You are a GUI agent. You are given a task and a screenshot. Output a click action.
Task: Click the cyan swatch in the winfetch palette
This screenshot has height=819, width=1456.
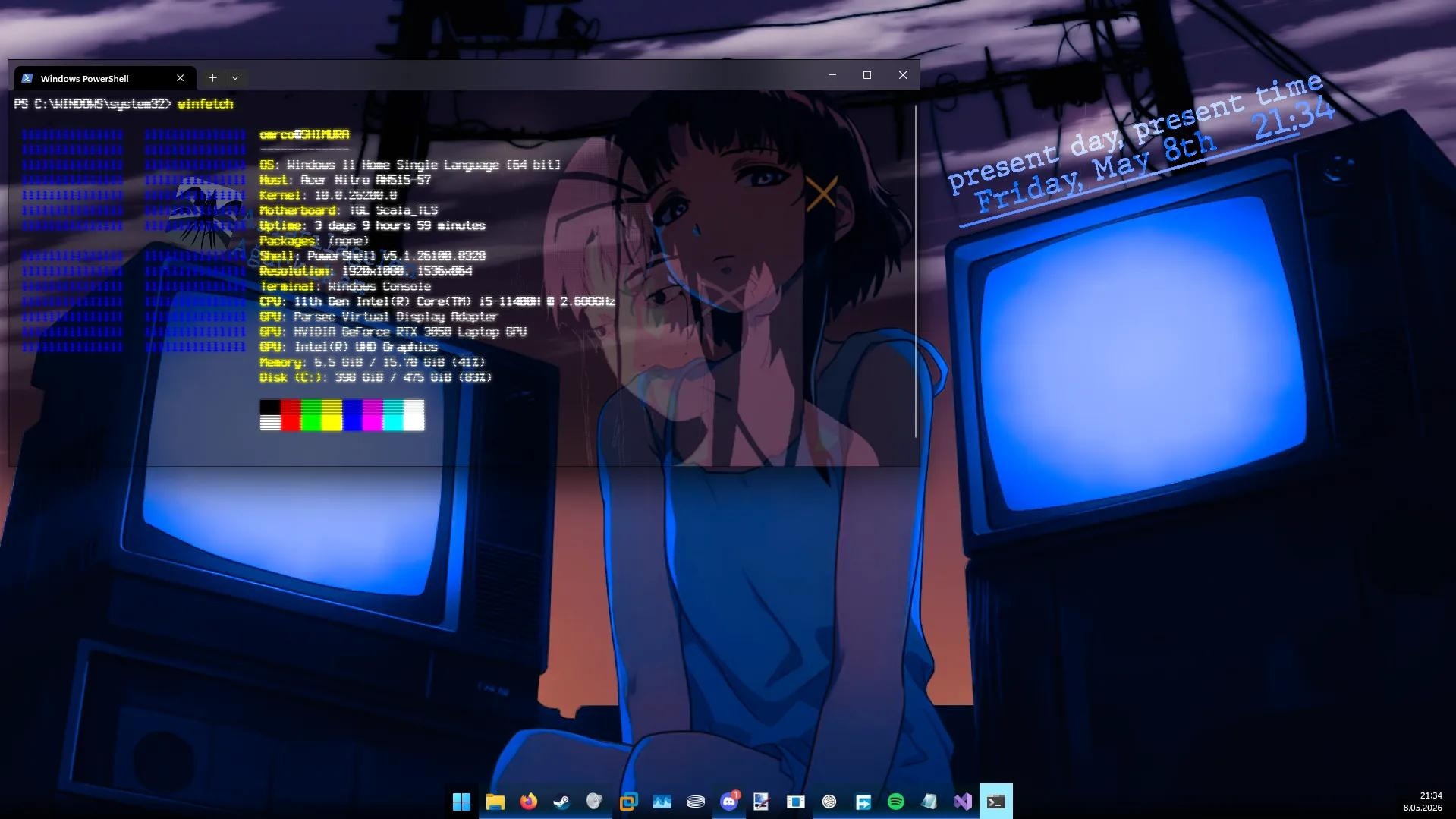coord(393,415)
